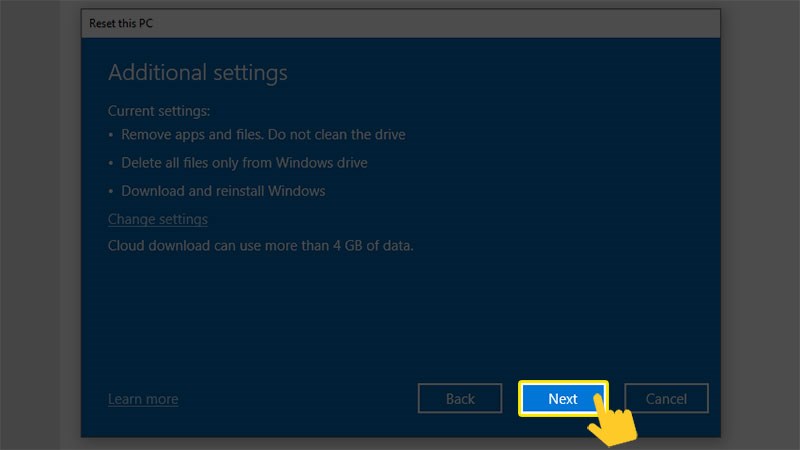Viewport: 800px width, 450px height.
Task: Cancel the Reset this PC dialog
Action: click(x=666, y=398)
